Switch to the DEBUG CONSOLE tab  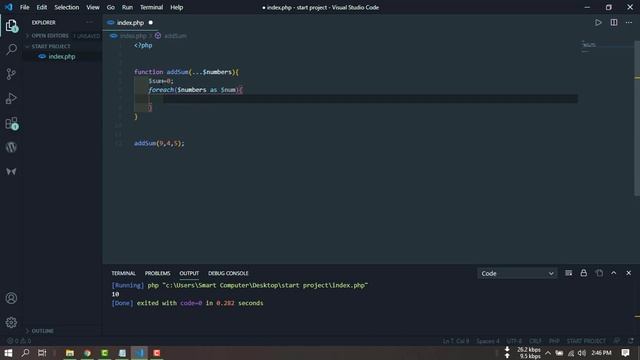228,273
